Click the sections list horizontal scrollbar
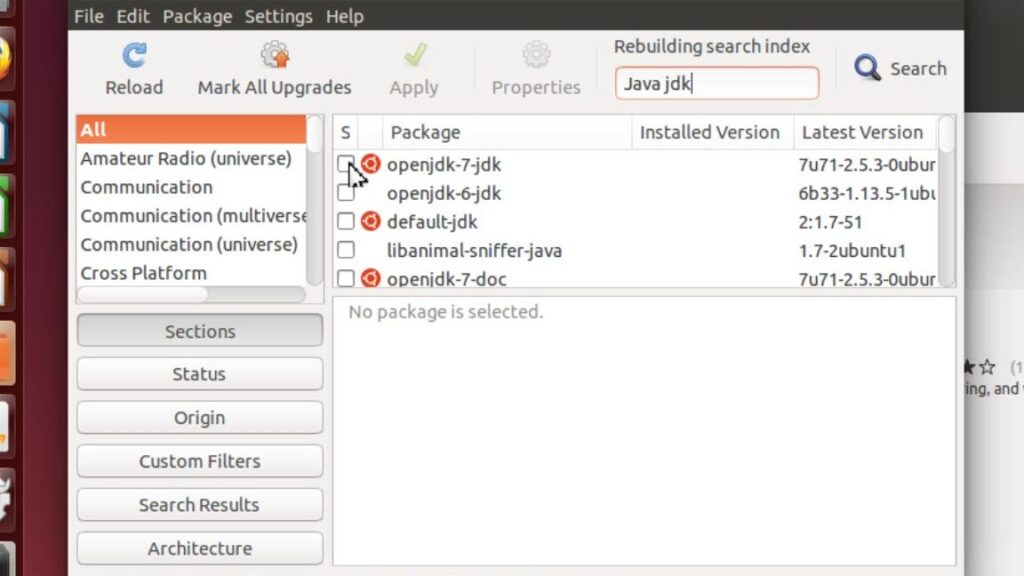Image resolution: width=1024 pixels, height=576 pixels. click(191, 295)
